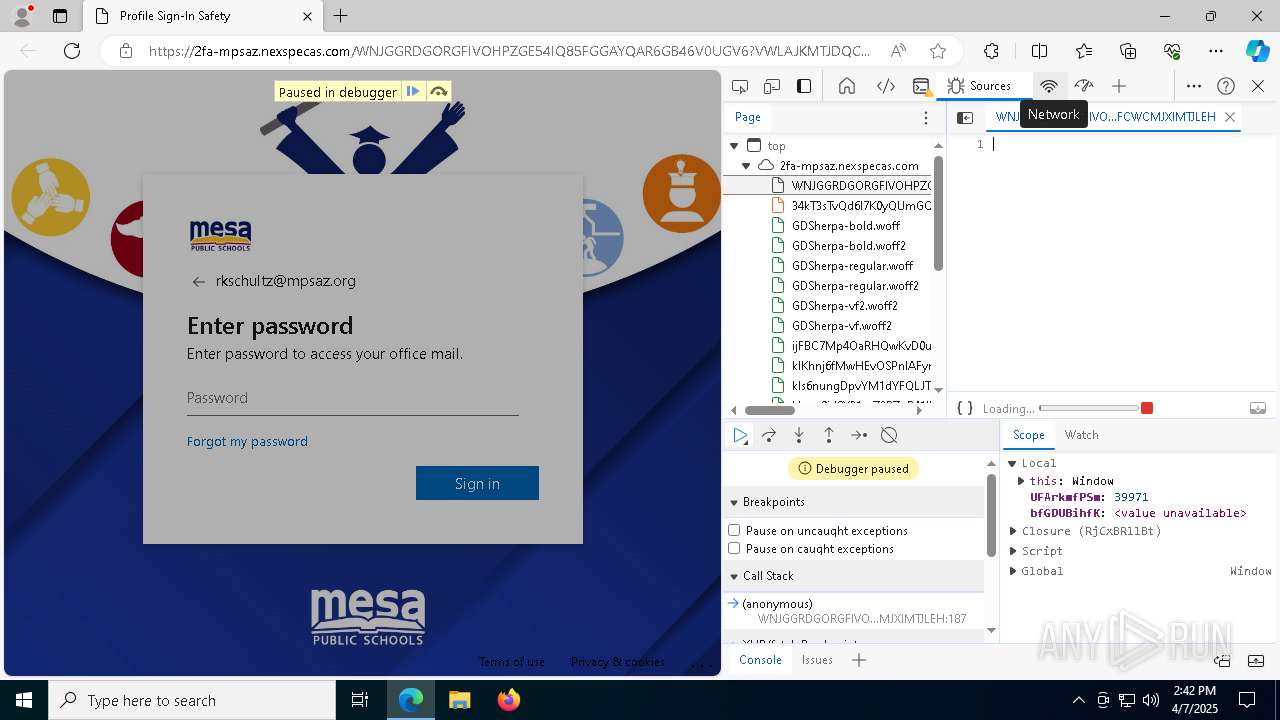
Task: Open Privacy & cookies link
Action: click(x=617, y=662)
